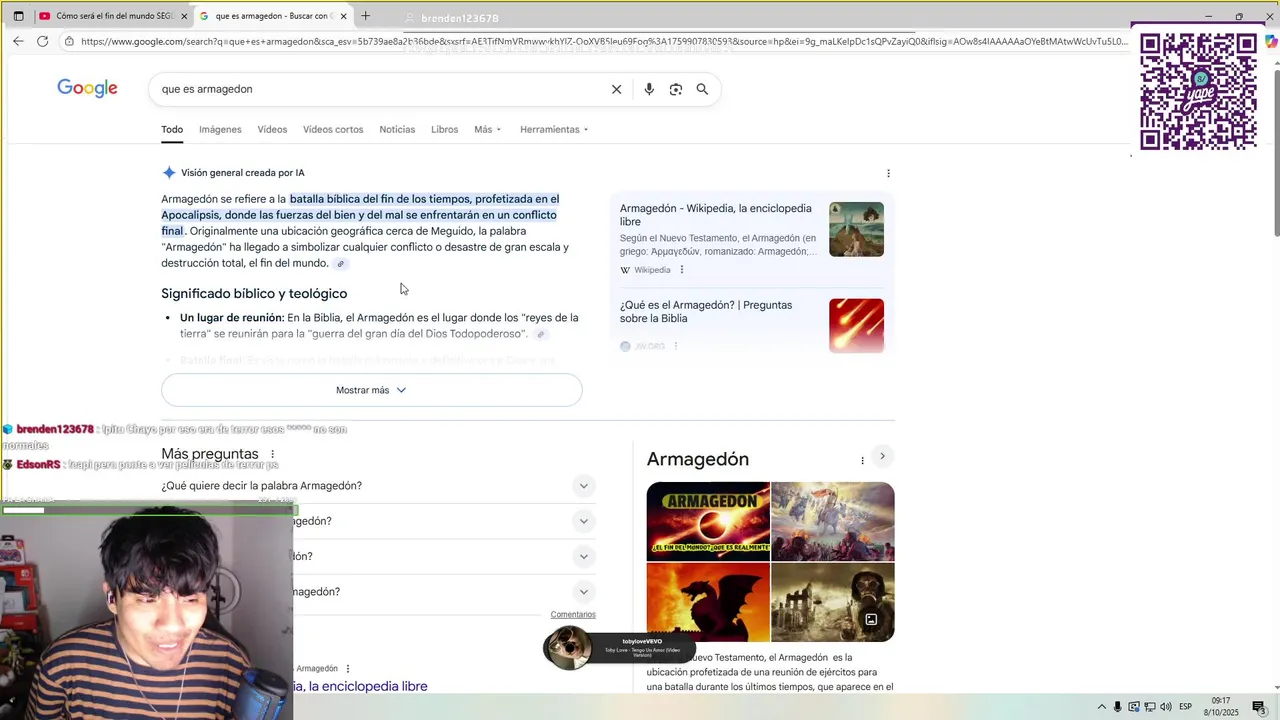Expand third question chevron in Más preguntas
Screen dimensions: 1280x720
point(584,556)
